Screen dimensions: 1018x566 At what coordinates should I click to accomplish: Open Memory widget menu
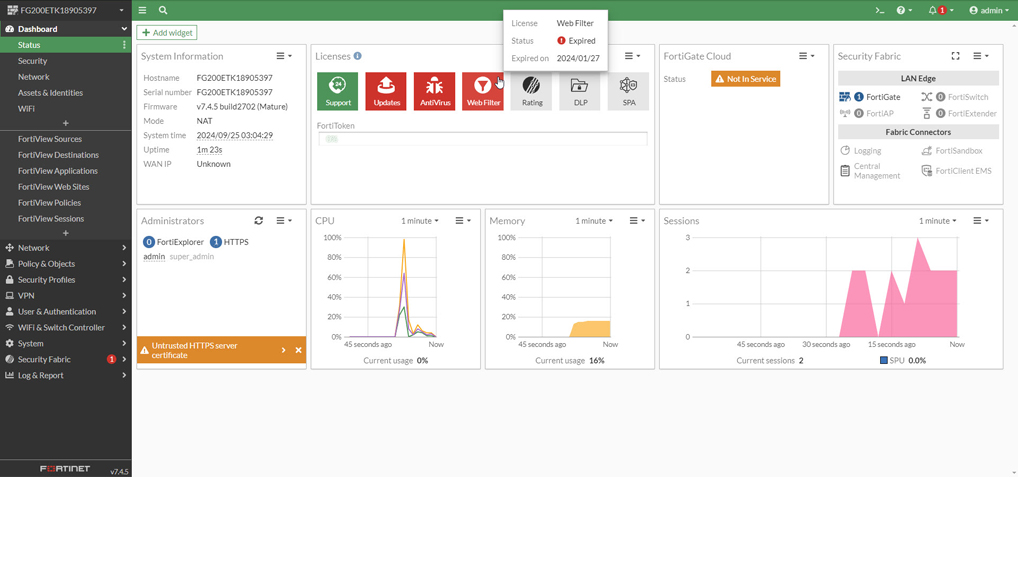tap(637, 221)
